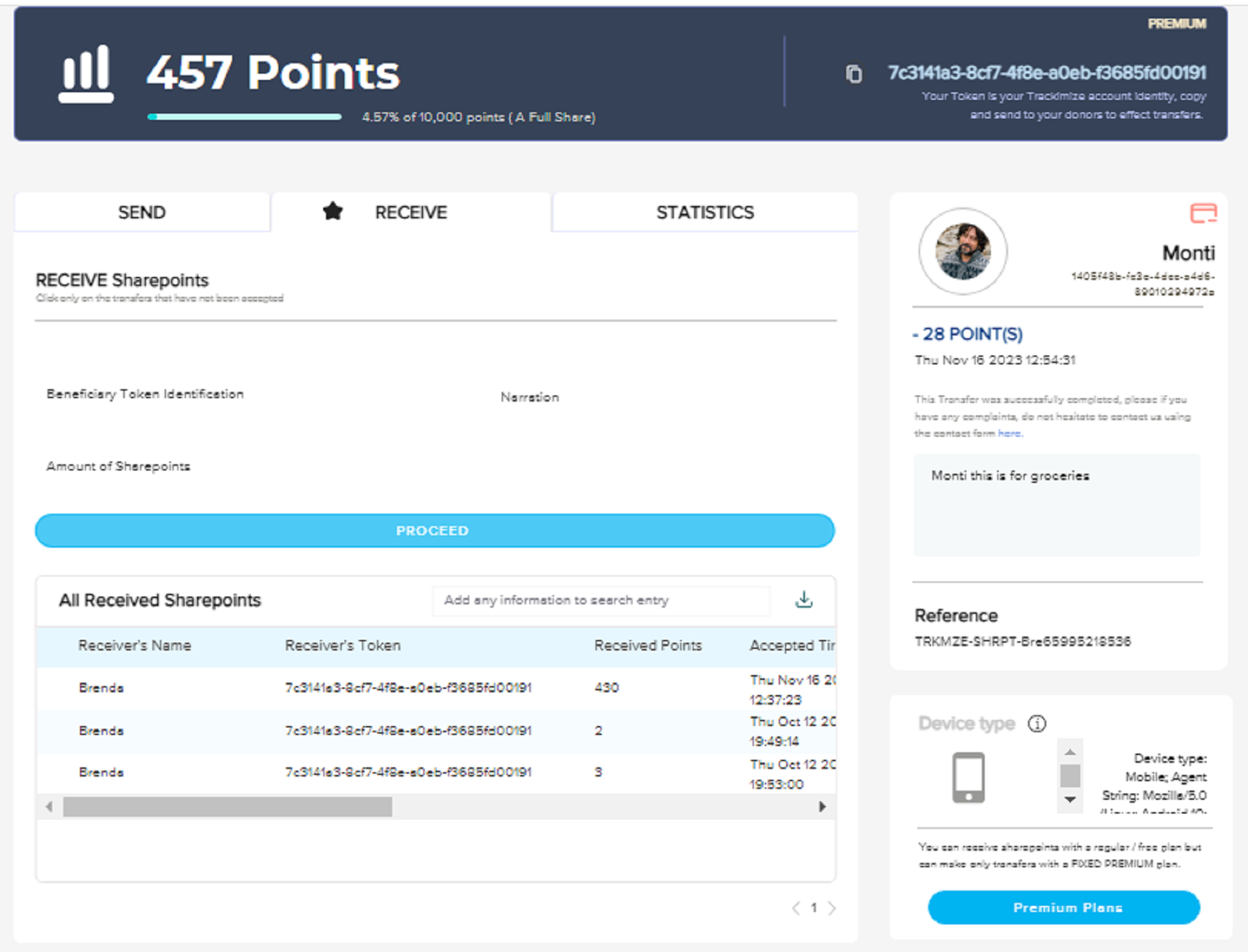The height and width of the screenshot is (952, 1248).
Task: Click Monti's token under the name
Action: pyautogui.click(x=1143, y=284)
